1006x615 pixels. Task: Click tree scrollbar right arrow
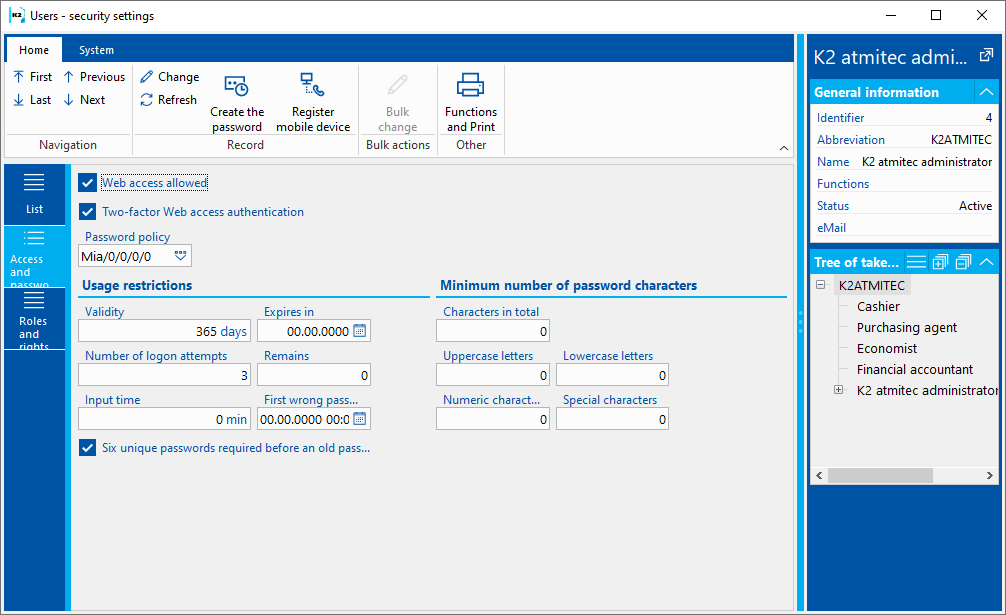(989, 475)
